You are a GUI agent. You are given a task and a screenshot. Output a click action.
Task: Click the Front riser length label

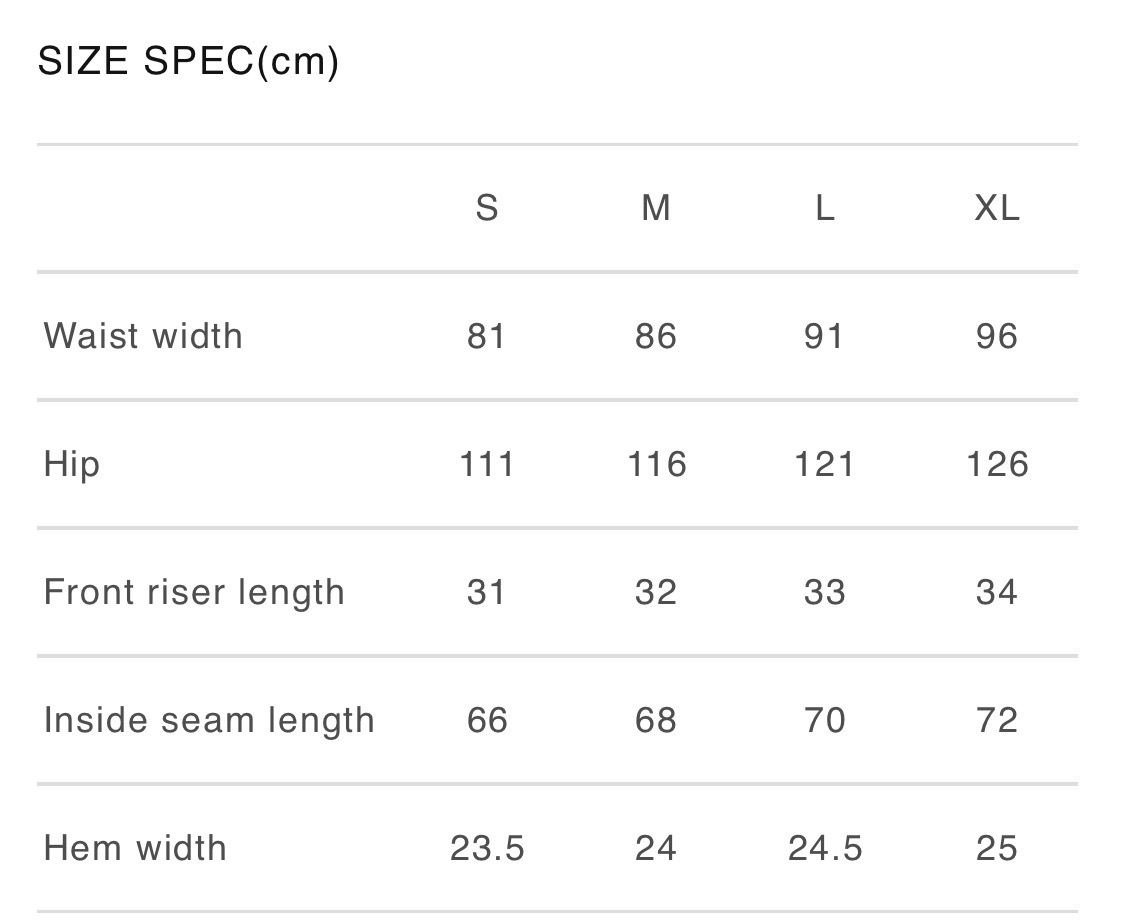(194, 592)
